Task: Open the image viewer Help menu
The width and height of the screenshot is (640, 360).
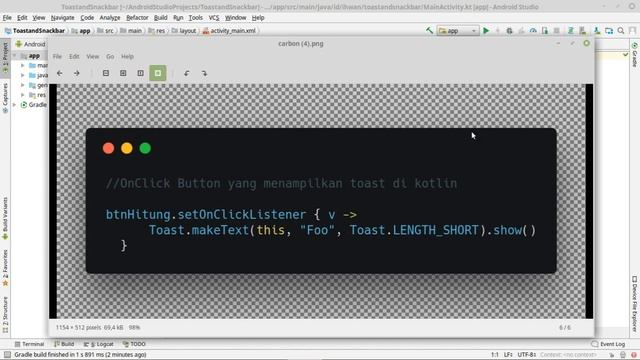Action: [127, 56]
